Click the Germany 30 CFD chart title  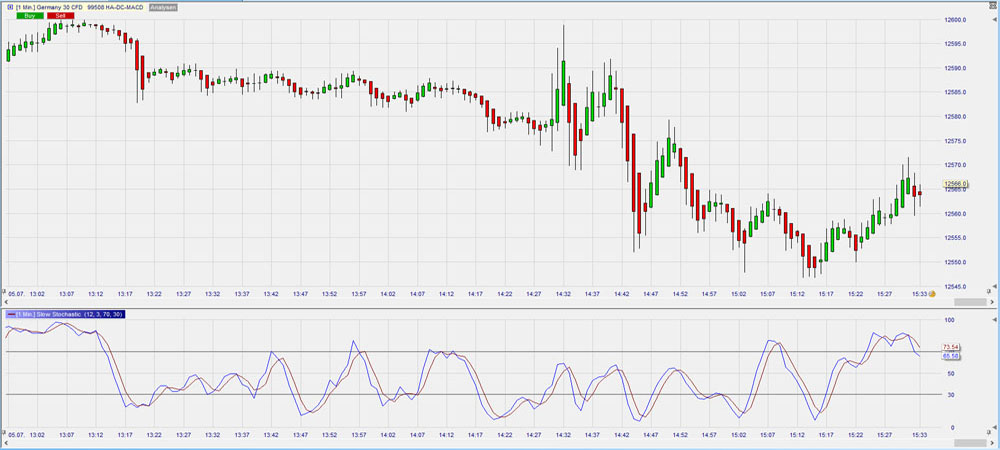(x=48, y=8)
